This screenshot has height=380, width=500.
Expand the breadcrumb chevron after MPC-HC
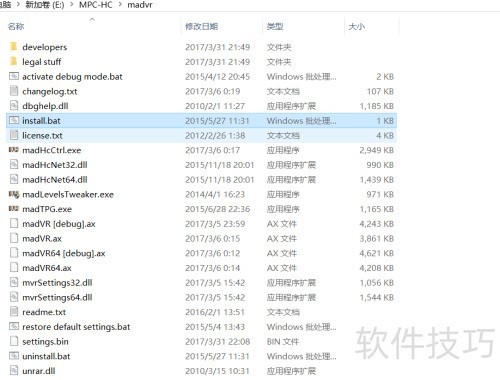click(120, 5)
